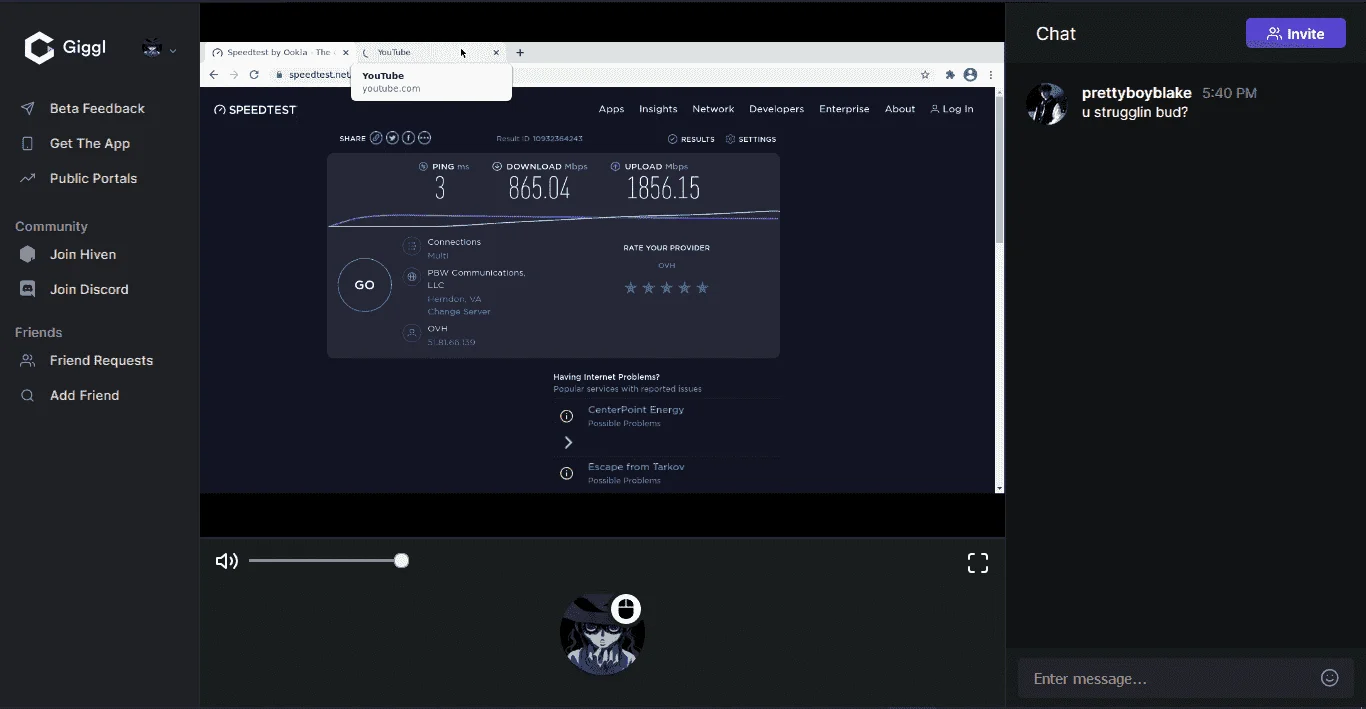Click Join Discord community link
Viewport: 1366px width, 709px height.
tap(89, 289)
